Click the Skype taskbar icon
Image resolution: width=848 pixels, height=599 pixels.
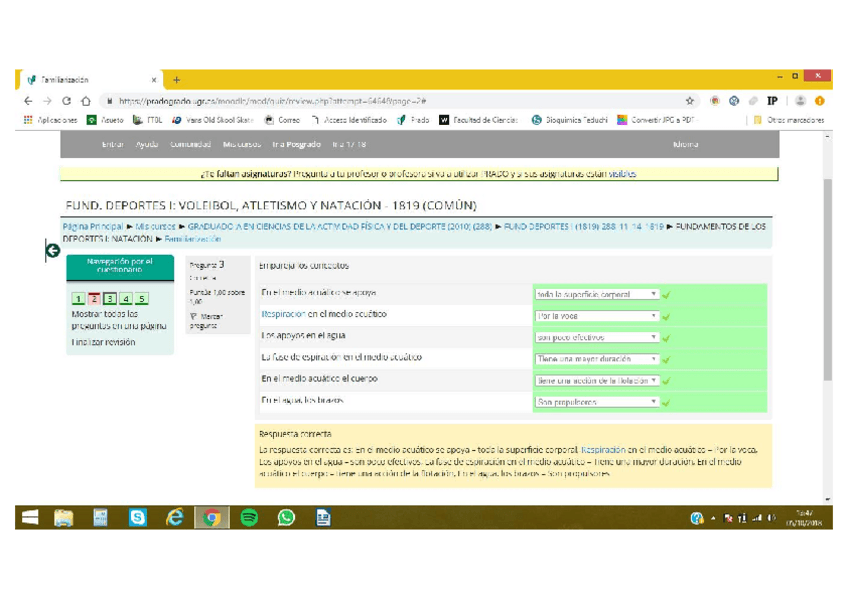click(x=137, y=517)
